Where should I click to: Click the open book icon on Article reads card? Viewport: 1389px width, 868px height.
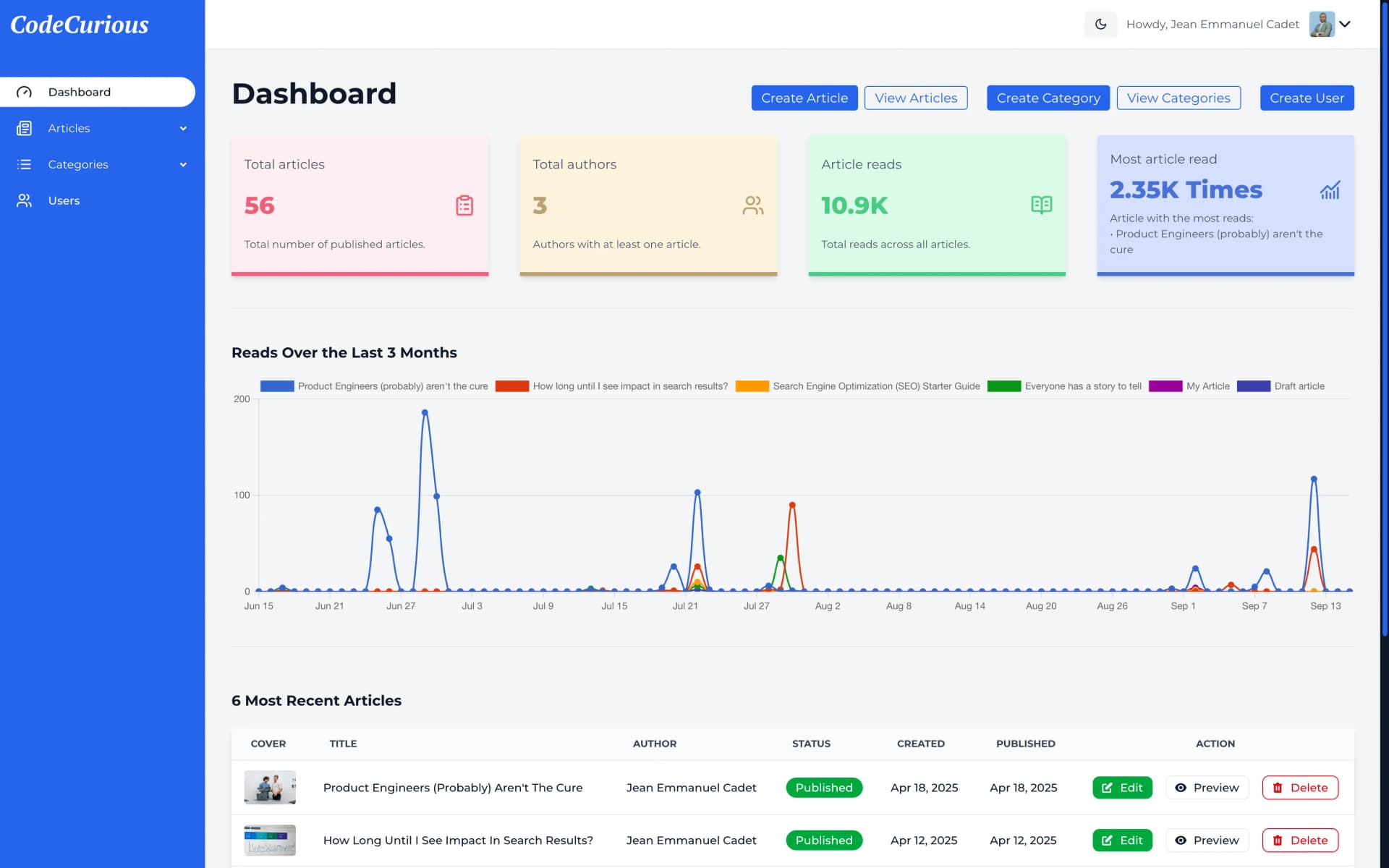pyautogui.click(x=1042, y=205)
